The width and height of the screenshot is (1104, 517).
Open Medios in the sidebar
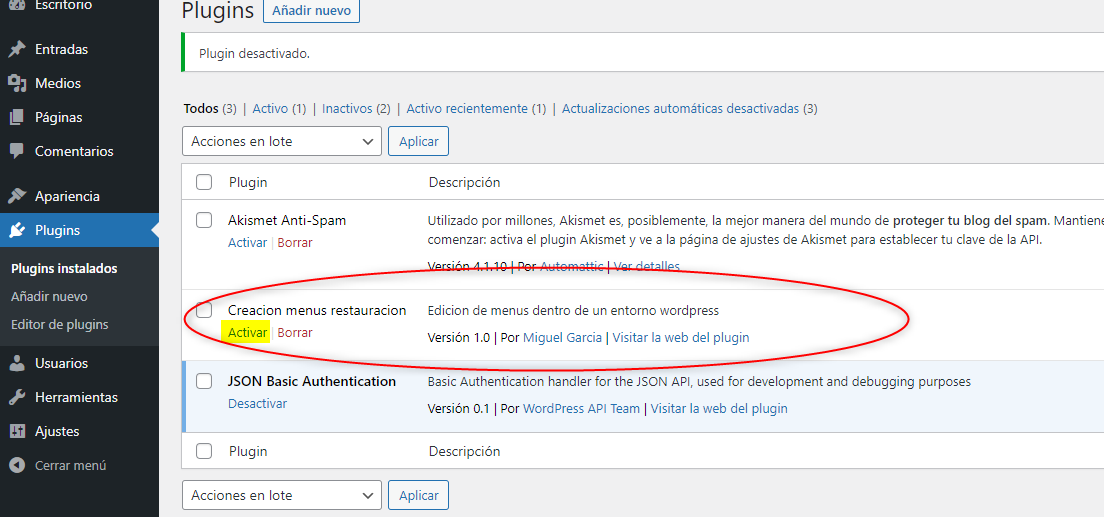click(x=58, y=83)
